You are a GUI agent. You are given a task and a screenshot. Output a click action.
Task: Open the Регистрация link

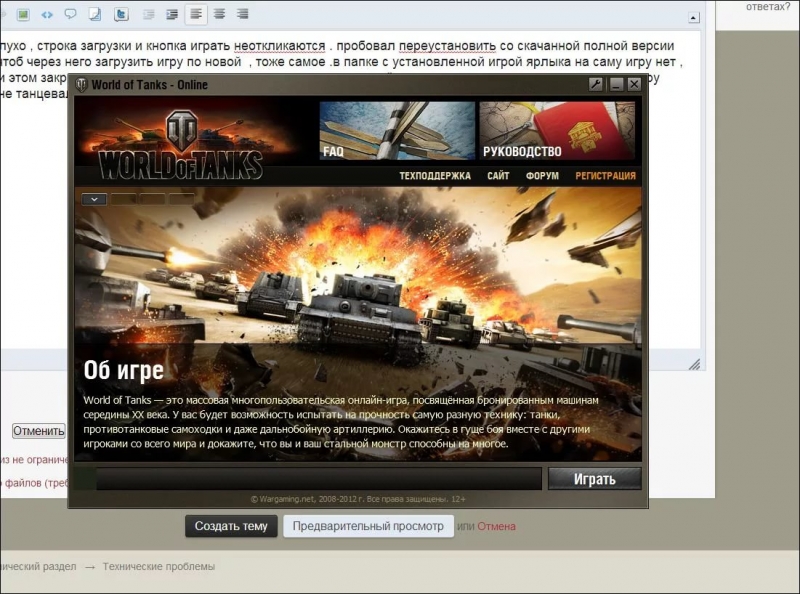(x=606, y=176)
